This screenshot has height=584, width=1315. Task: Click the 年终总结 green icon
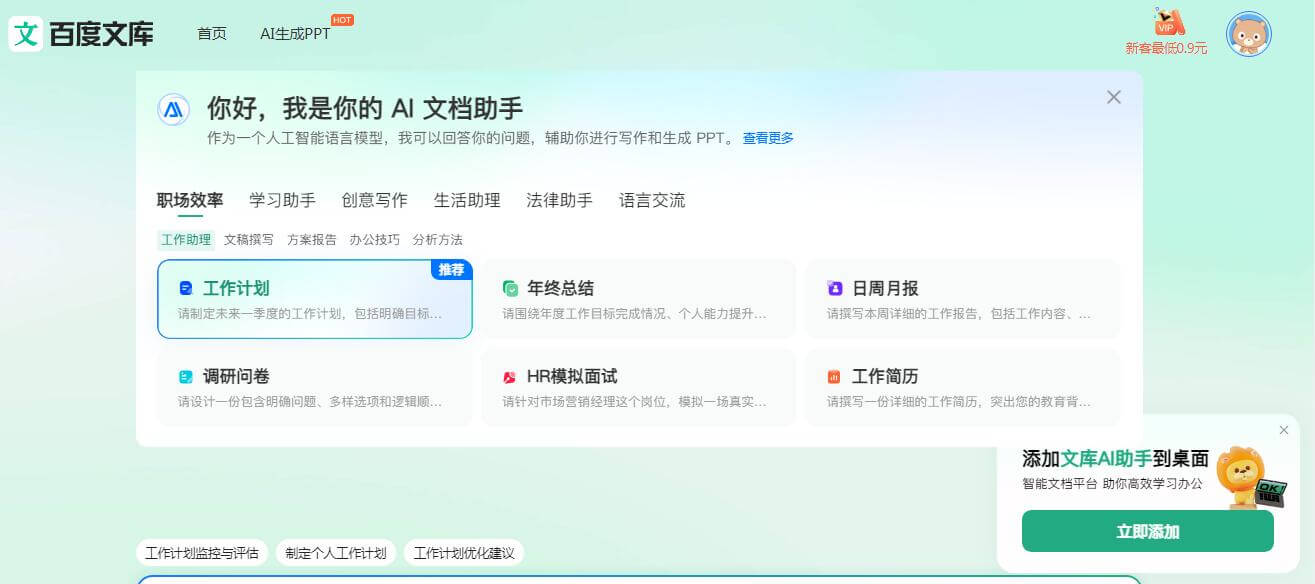[509, 287]
